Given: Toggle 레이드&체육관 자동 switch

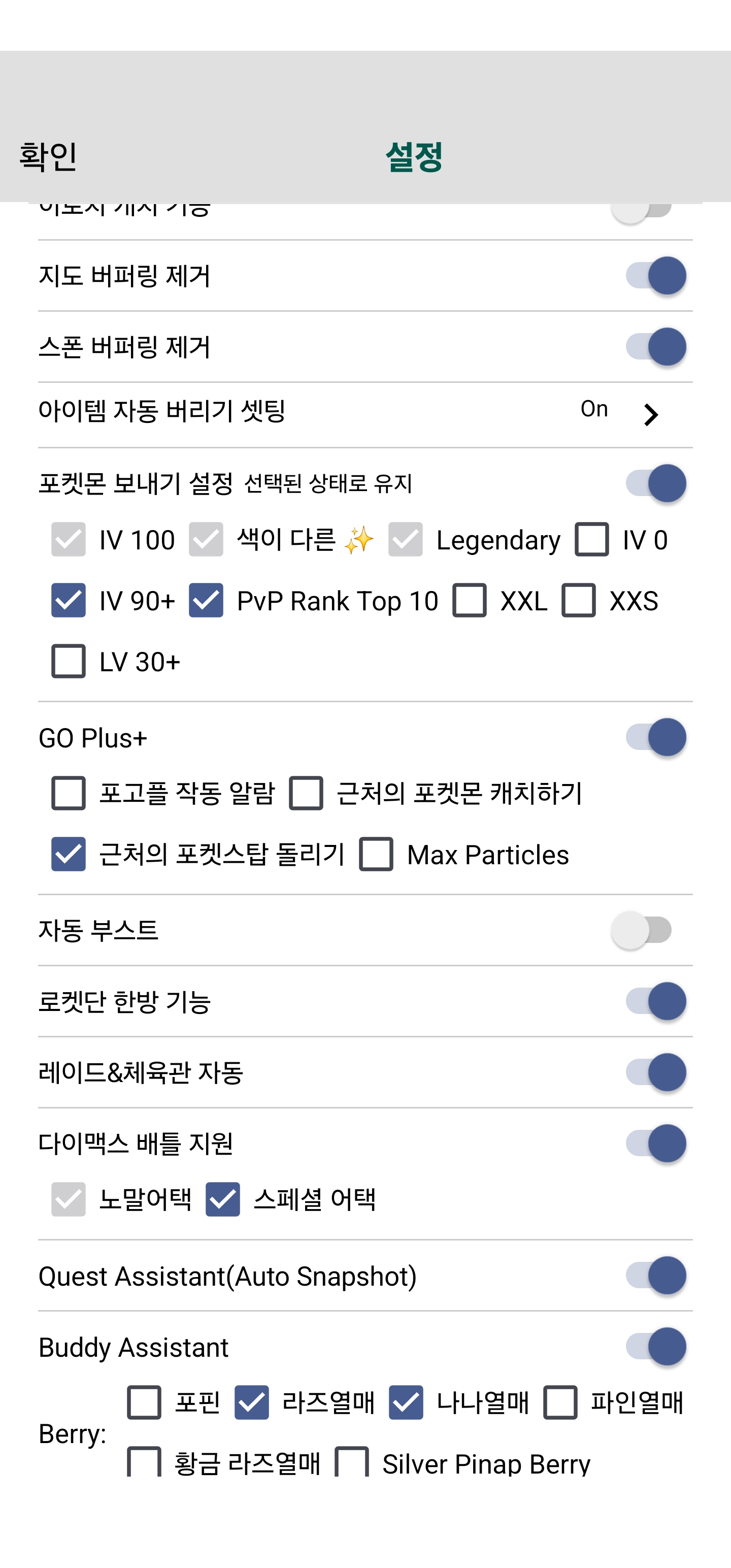Looking at the screenshot, I should 656,1072.
